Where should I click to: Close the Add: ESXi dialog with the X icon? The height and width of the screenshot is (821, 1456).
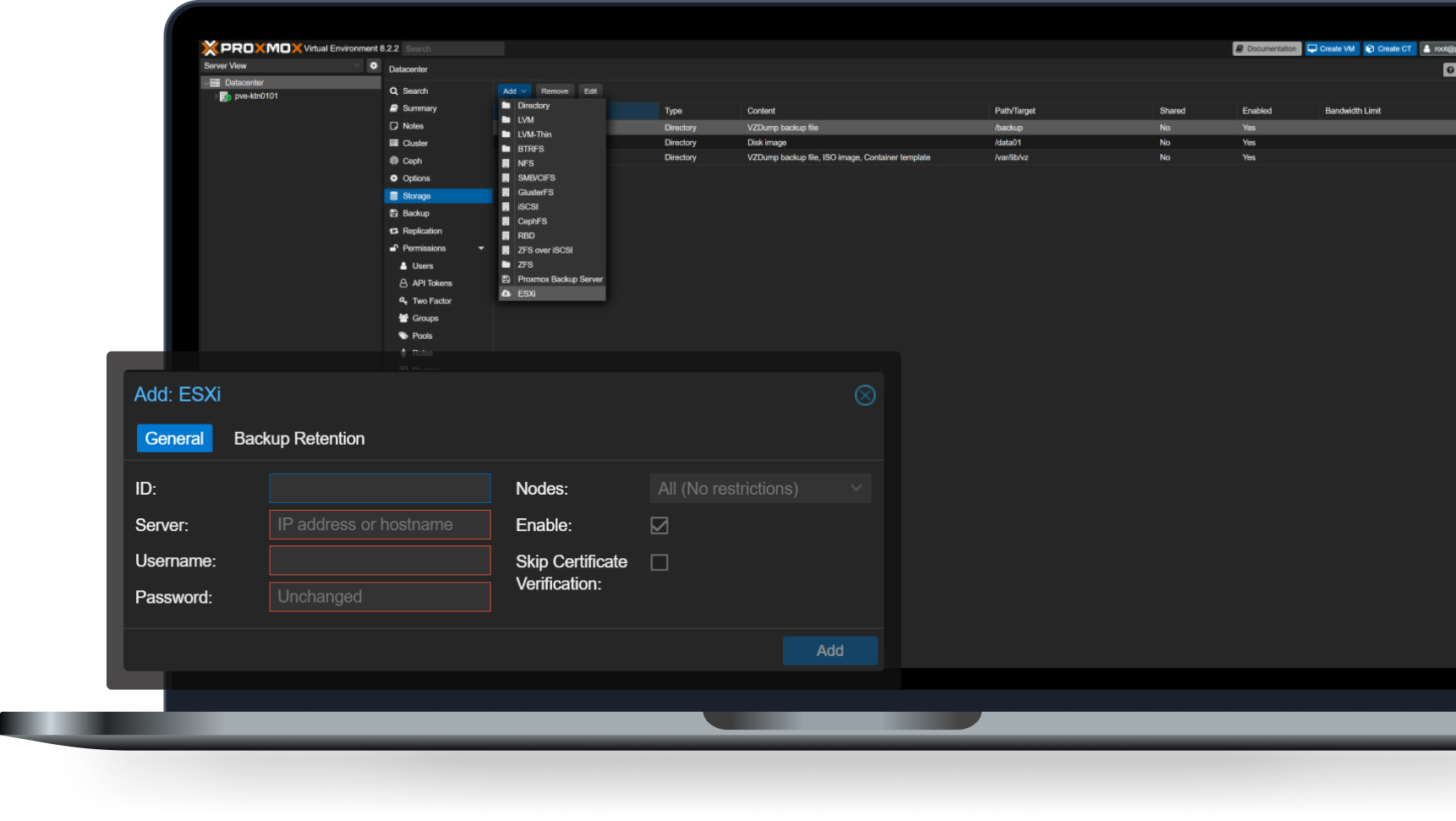click(865, 395)
